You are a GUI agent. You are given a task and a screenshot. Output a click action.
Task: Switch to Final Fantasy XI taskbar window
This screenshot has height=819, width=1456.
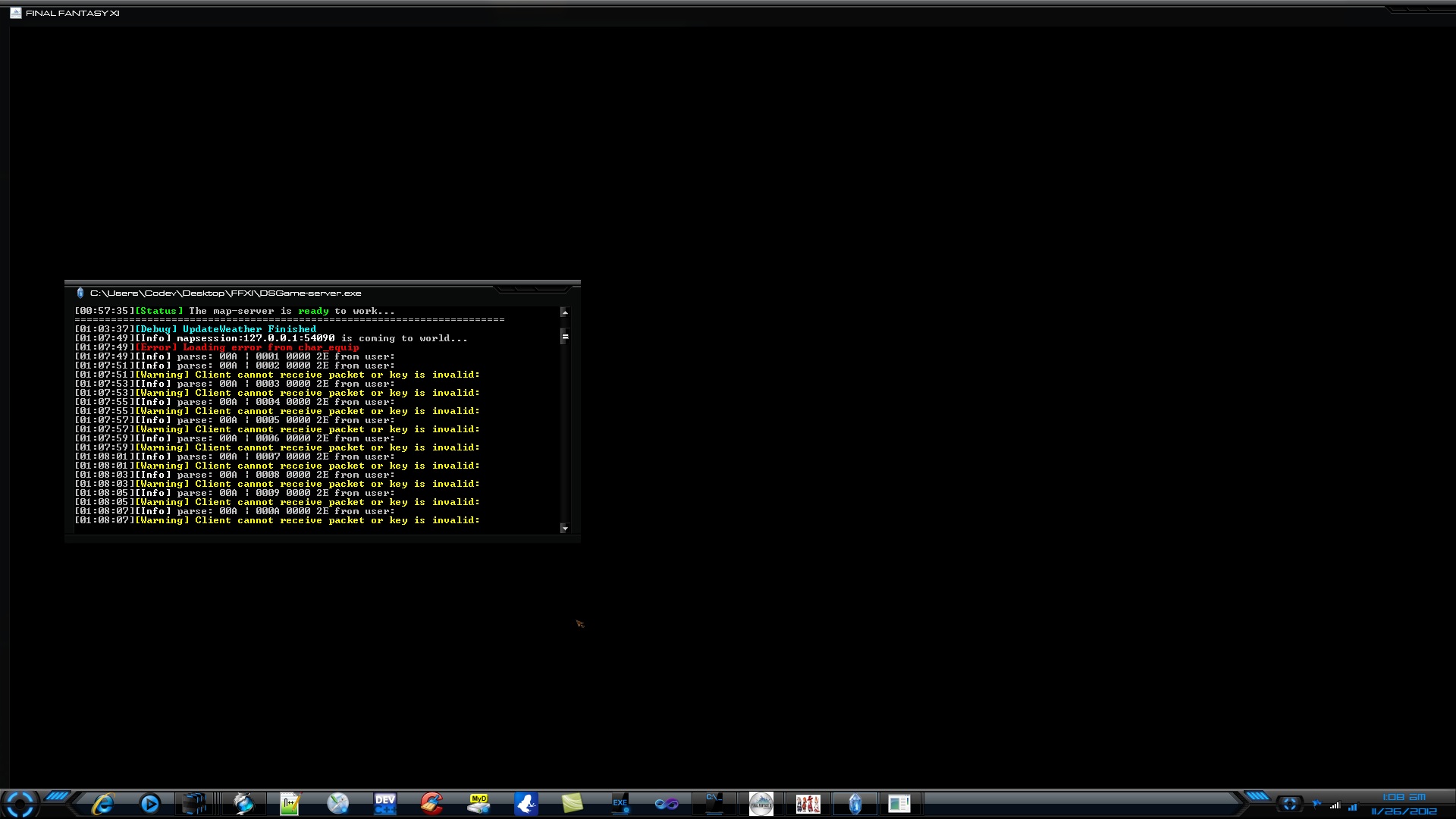[761, 804]
